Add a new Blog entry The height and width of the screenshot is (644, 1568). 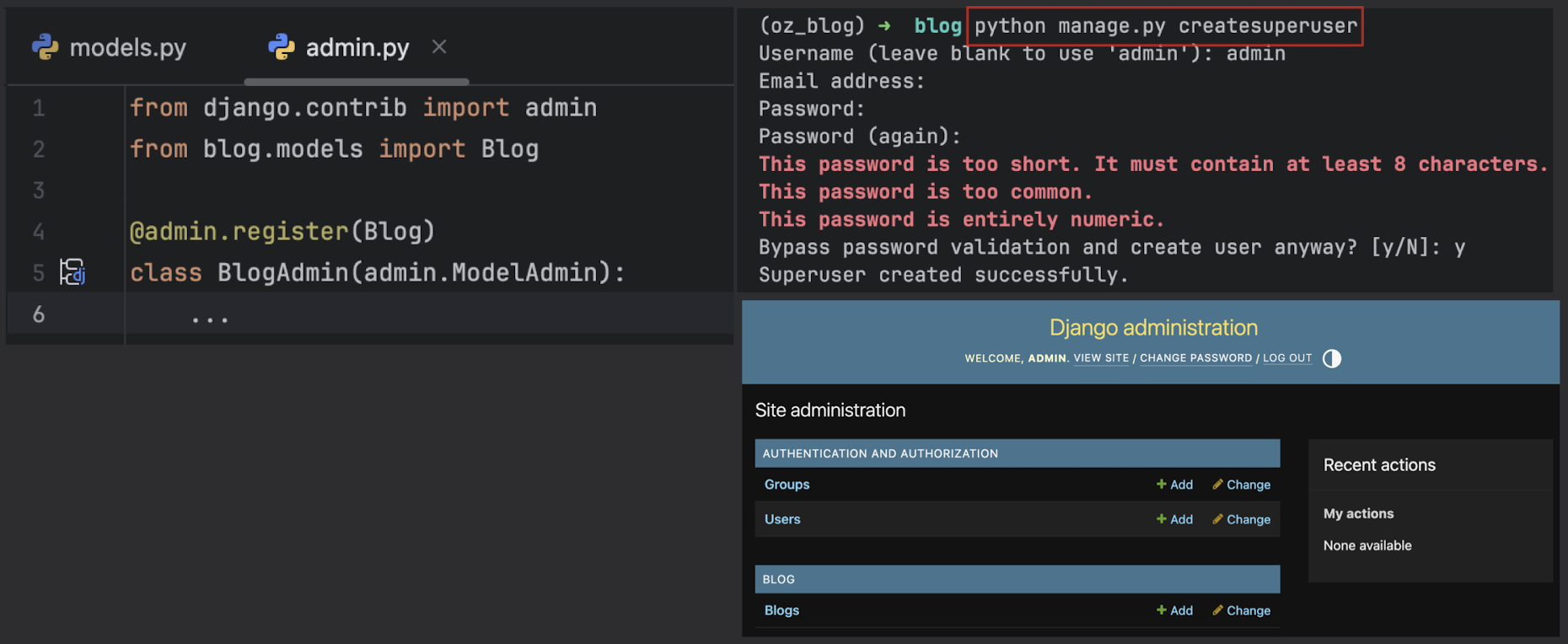1174,610
